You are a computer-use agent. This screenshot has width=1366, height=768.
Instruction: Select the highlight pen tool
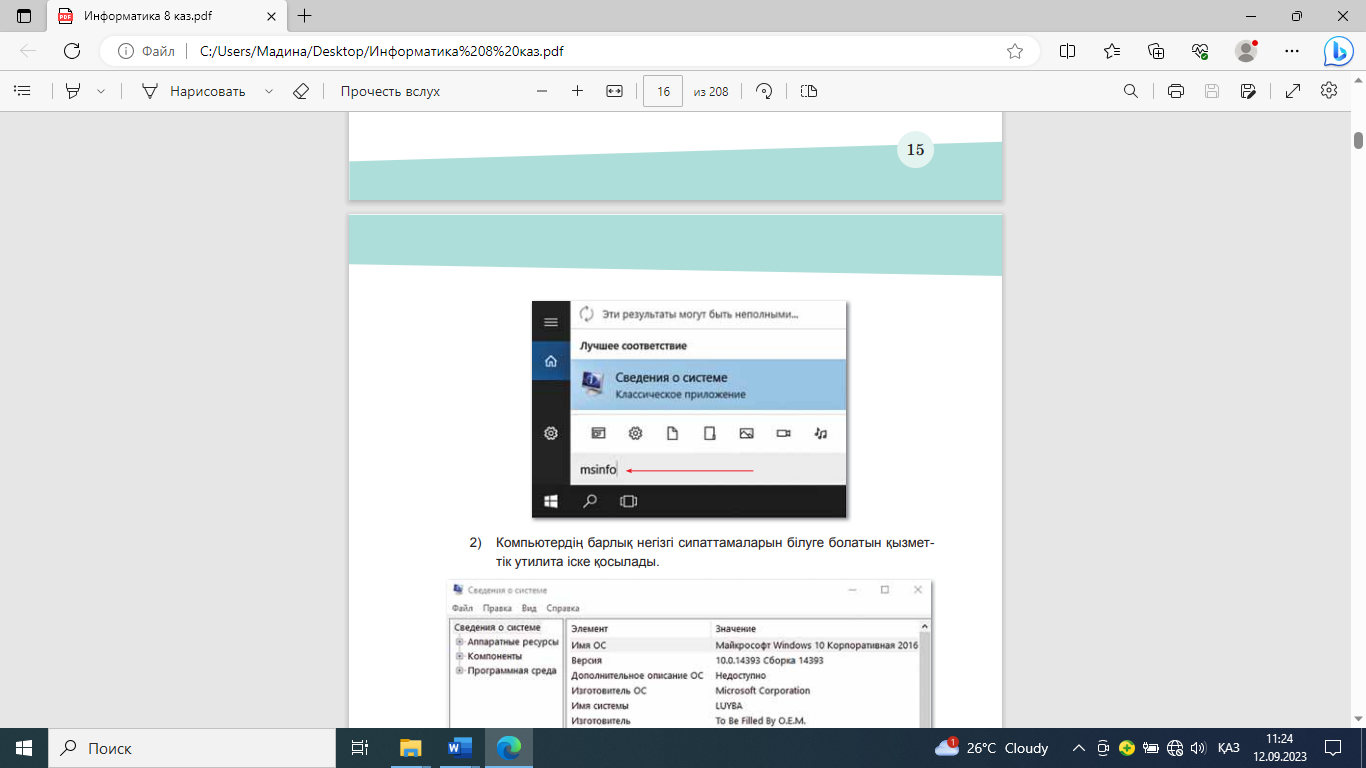coord(72,91)
